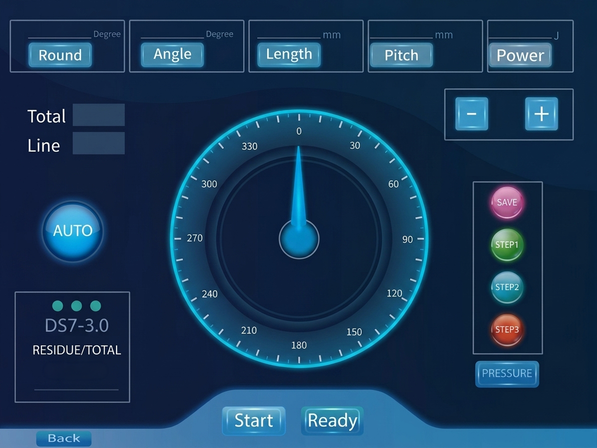The height and width of the screenshot is (448, 597).
Task: Click the Power J value line
Action: coord(520,38)
